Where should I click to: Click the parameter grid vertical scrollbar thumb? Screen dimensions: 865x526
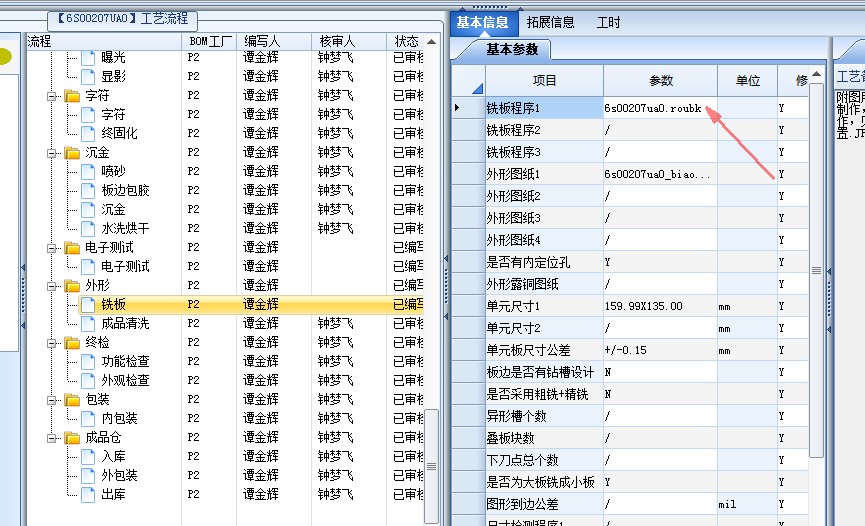click(816, 270)
